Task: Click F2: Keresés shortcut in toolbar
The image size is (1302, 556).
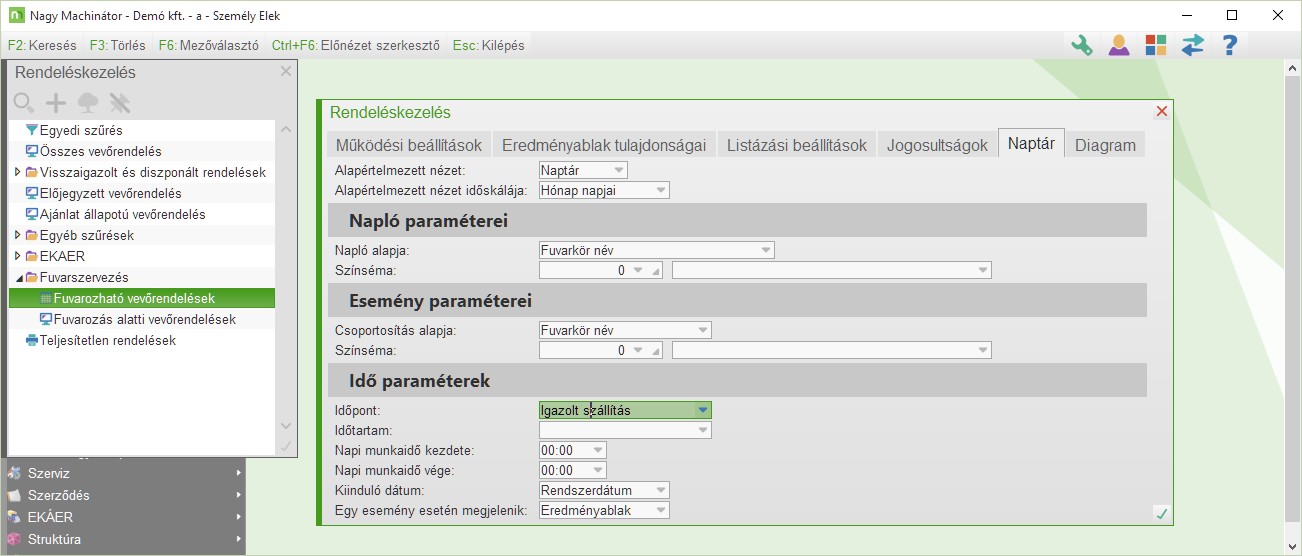Action: pyautogui.click(x=41, y=45)
